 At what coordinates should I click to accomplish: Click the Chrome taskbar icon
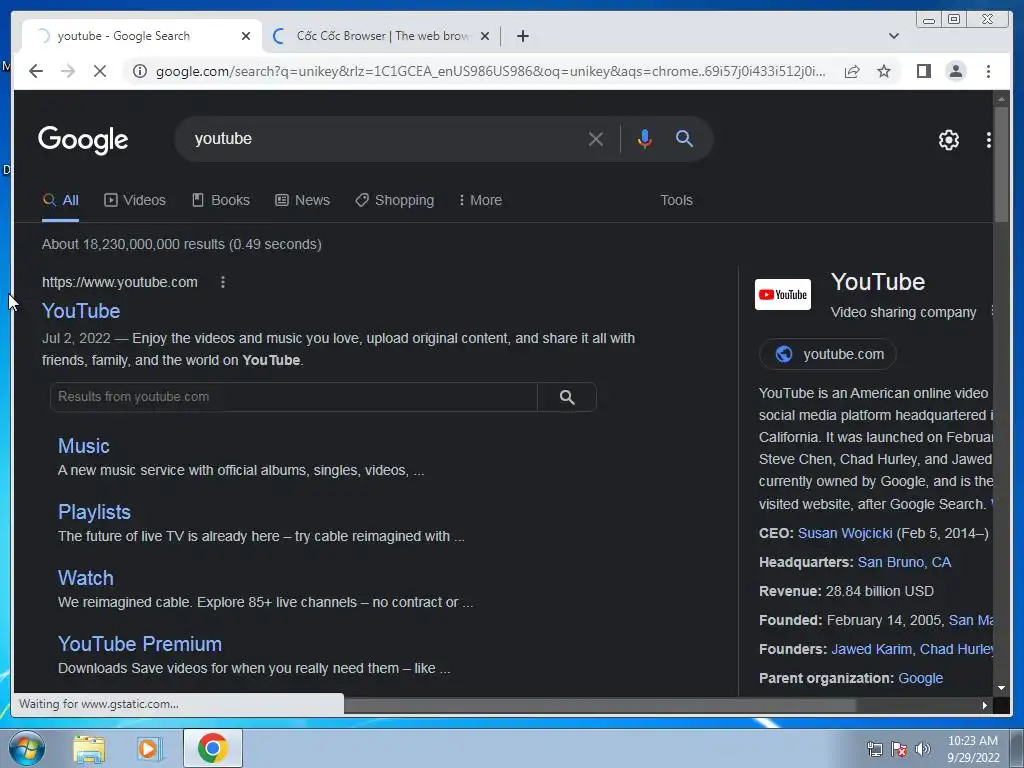point(212,748)
